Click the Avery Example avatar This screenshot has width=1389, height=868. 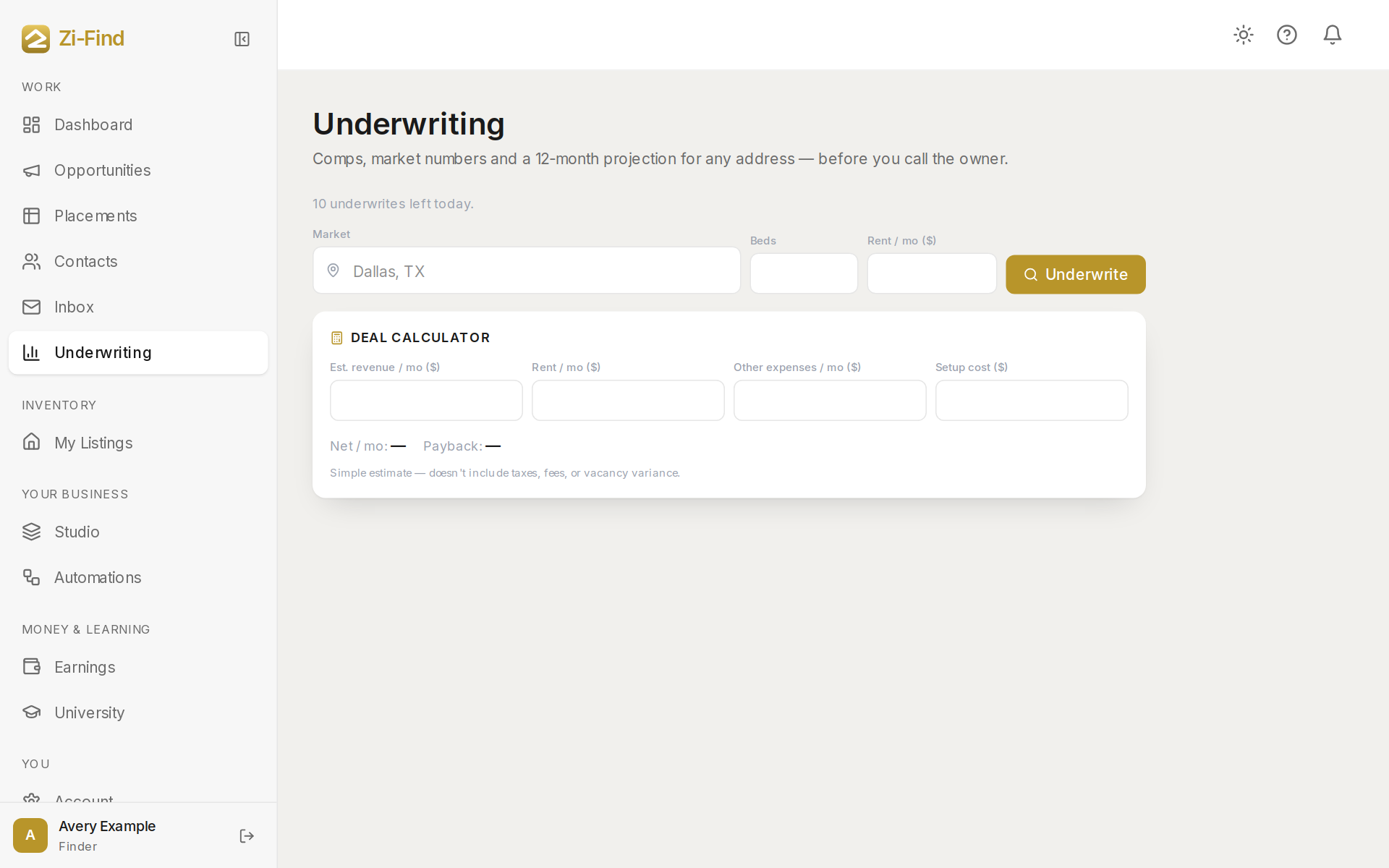[x=30, y=835]
